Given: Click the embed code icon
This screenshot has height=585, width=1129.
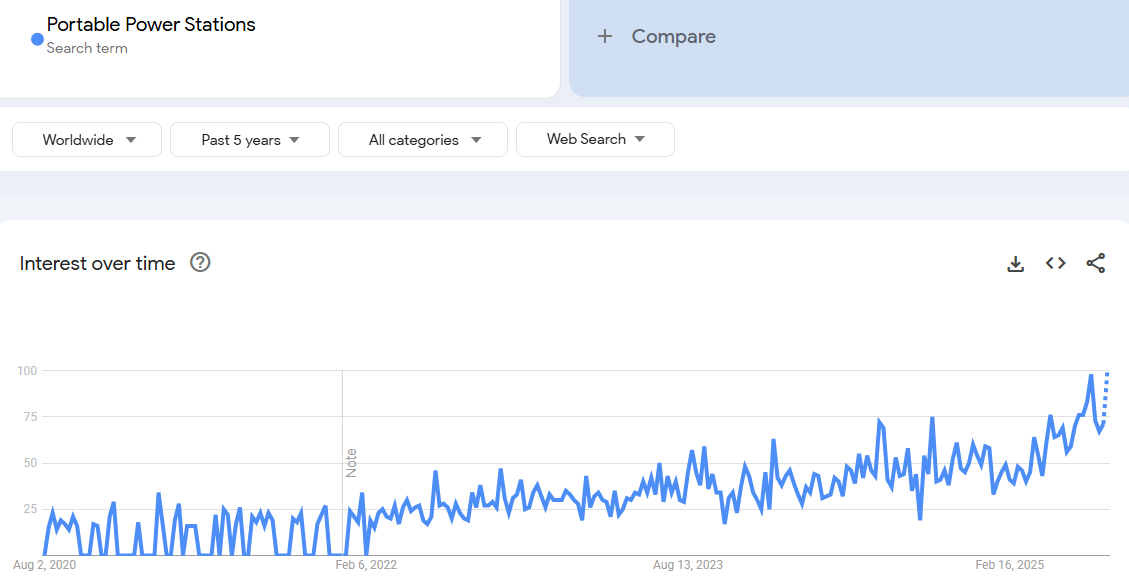Looking at the screenshot, I should [1055, 264].
